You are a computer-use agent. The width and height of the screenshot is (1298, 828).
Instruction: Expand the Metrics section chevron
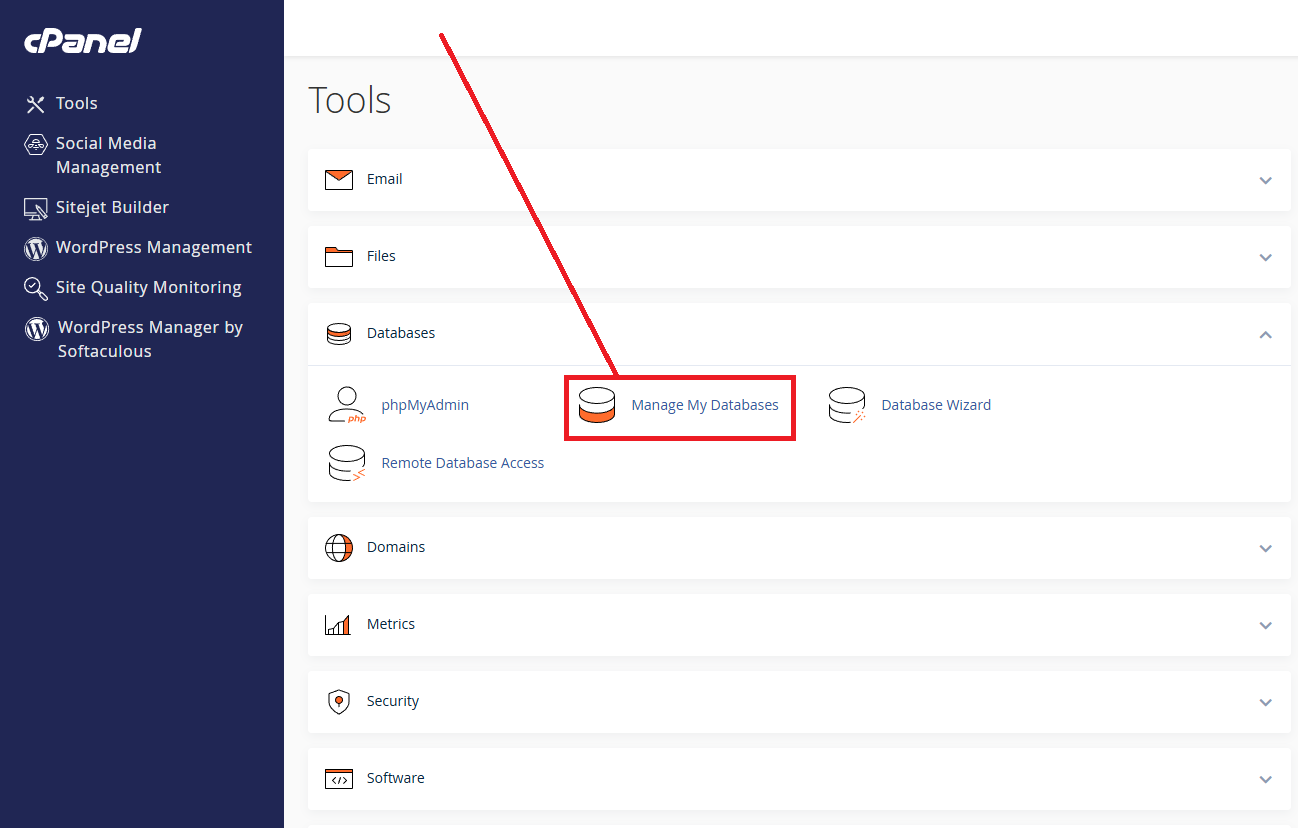click(x=1266, y=626)
